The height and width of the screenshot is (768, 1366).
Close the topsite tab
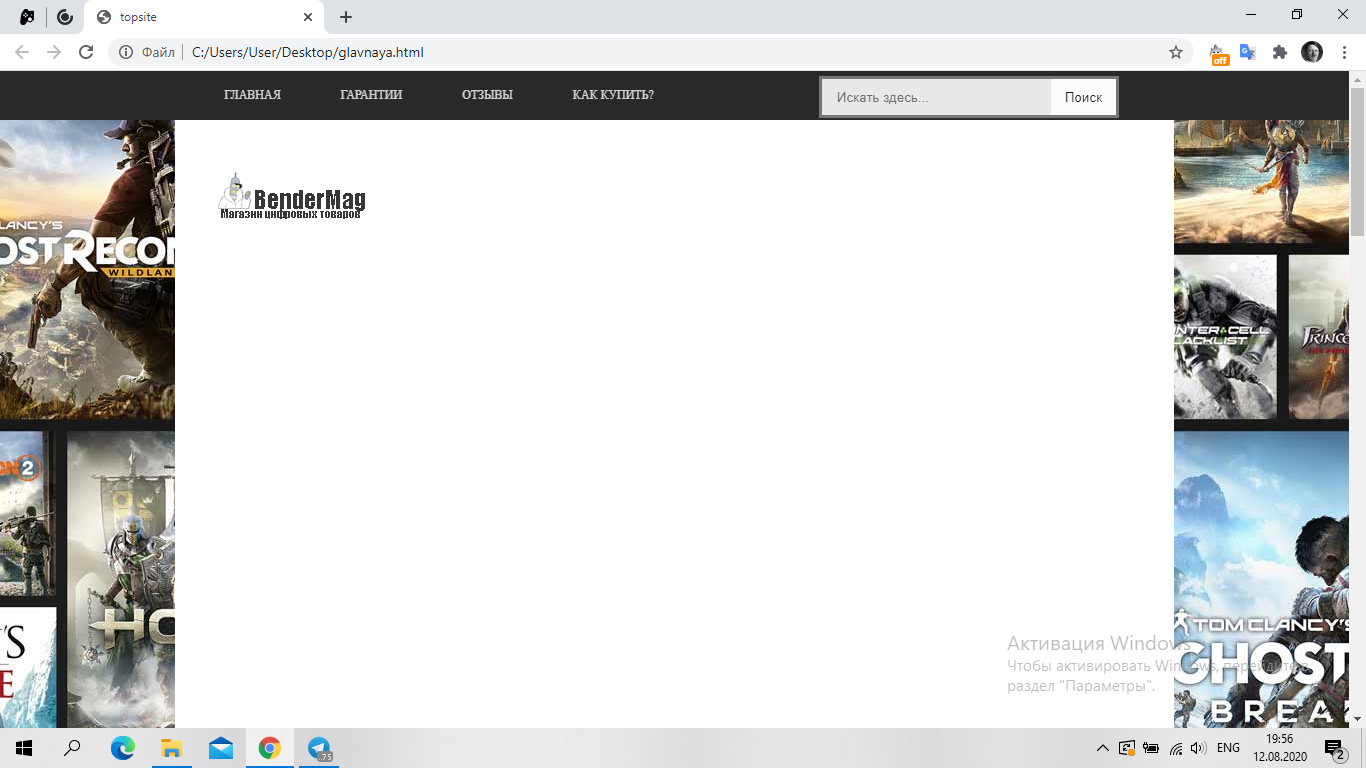(x=308, y=17)
